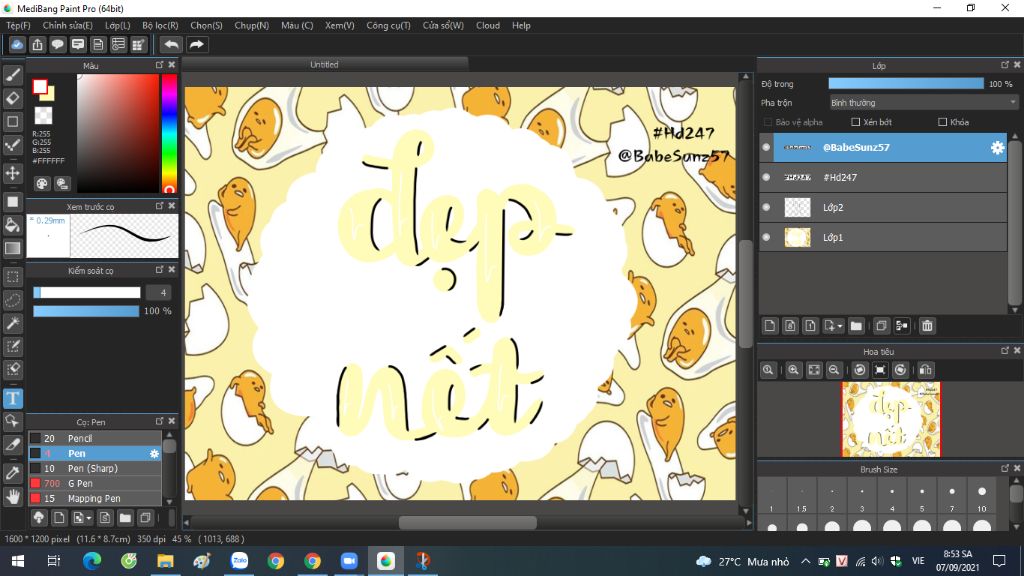Select the Pencil brush
This screenshot has height=576, width=1024.
click(95, 438)
